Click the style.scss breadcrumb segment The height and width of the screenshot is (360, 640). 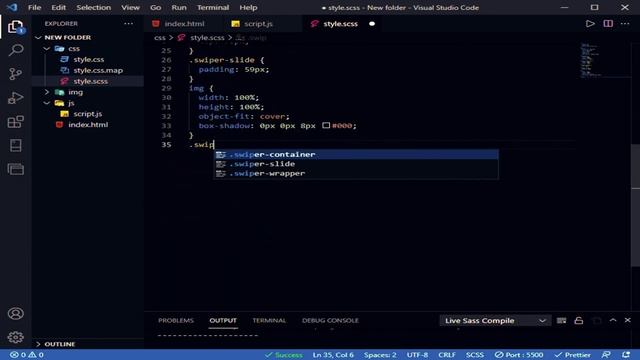207,38
